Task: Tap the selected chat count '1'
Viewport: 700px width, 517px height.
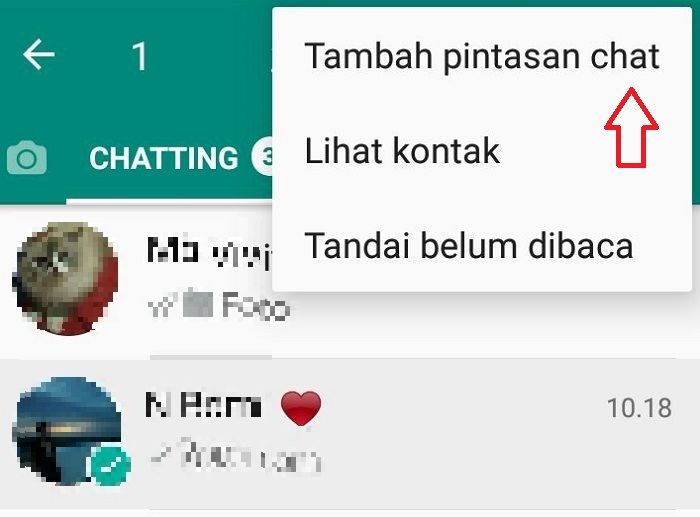Action: [x=140, y=57]
